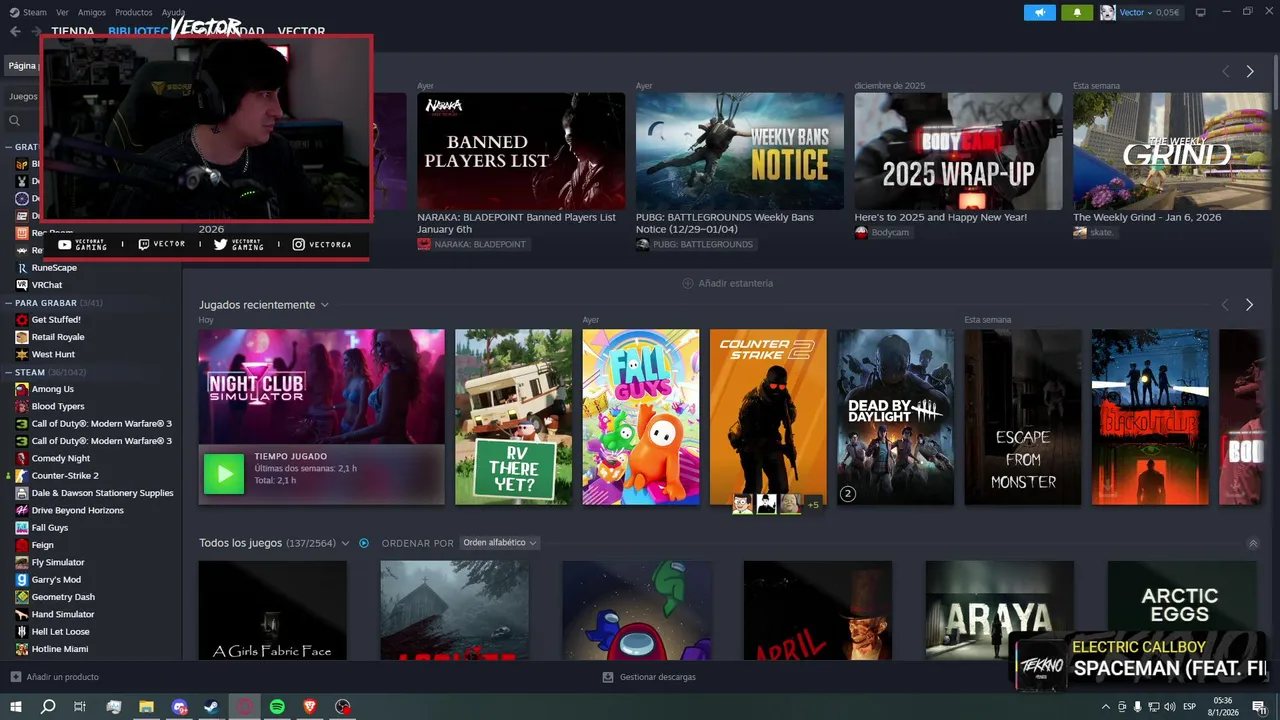Click the plus icon beside Añadir estantería

pyautogui.click(x=687, y=283)
